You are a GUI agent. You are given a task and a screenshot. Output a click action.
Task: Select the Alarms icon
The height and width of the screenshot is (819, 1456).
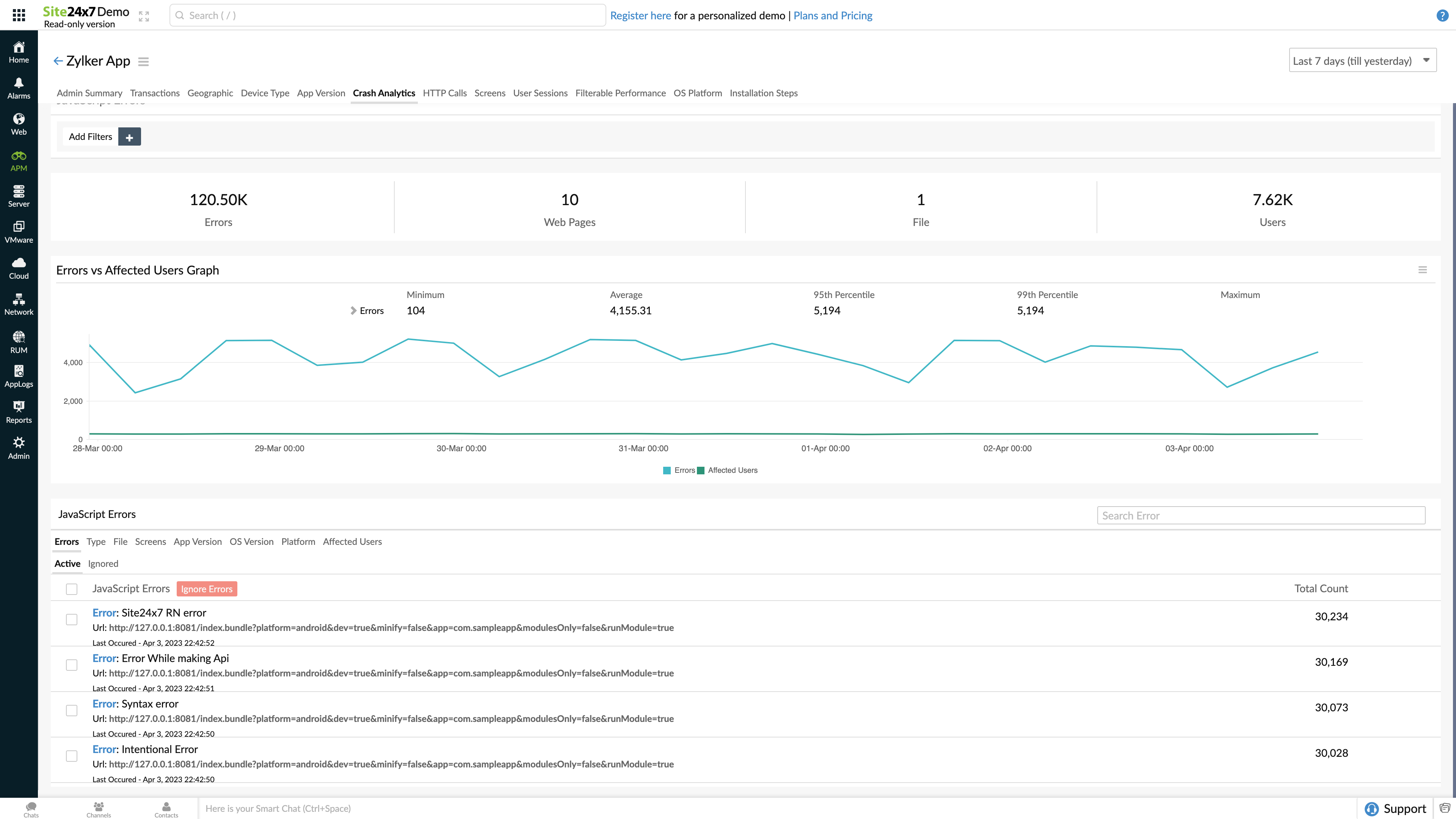19,88
